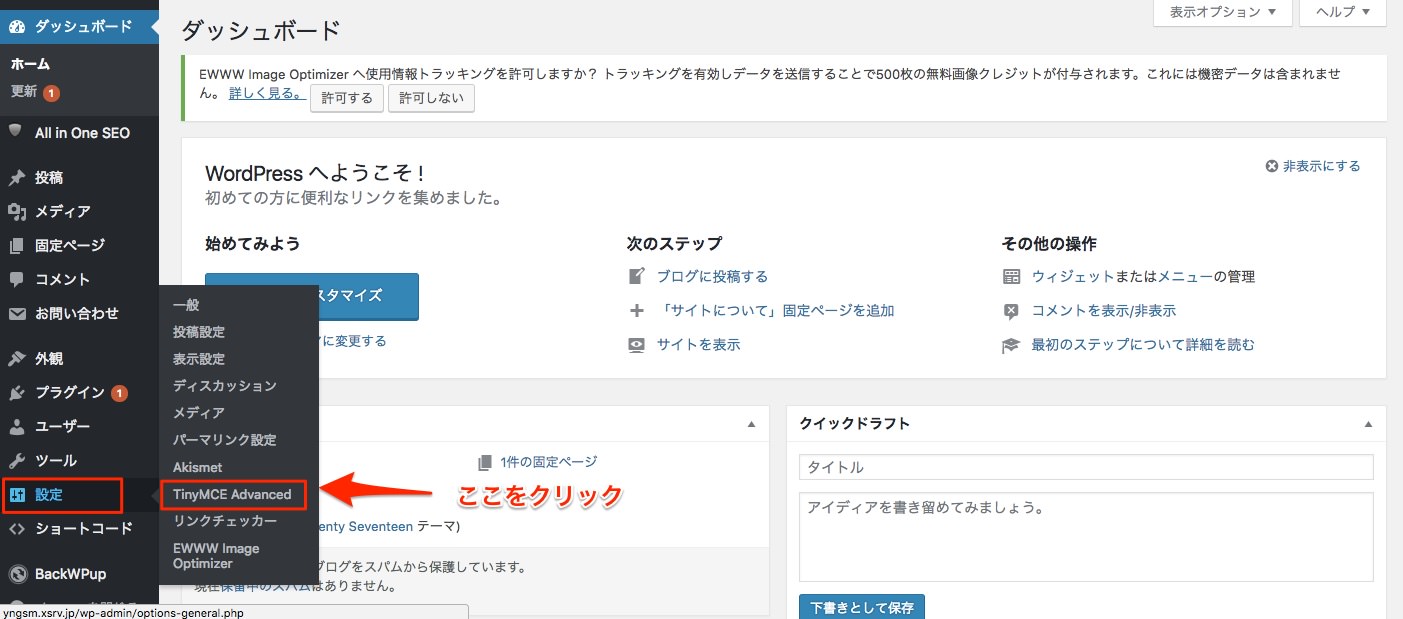The height and width of the screenshot is (619, 1403).
Task: Click the paintbrush icon next to 外観
Action: 16,359
